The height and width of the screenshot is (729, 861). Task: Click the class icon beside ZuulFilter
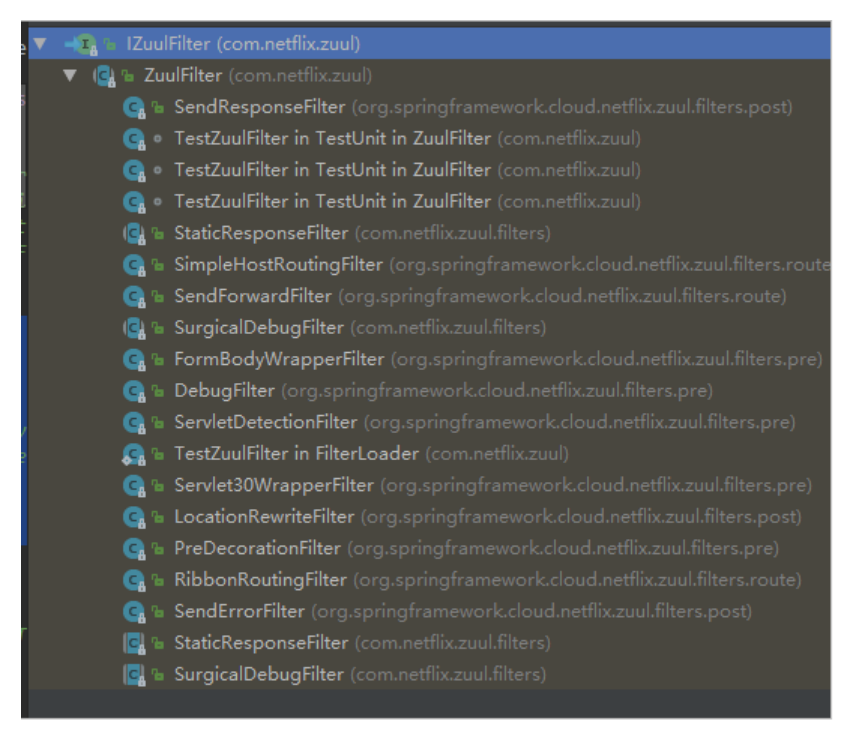pos(103,74)
